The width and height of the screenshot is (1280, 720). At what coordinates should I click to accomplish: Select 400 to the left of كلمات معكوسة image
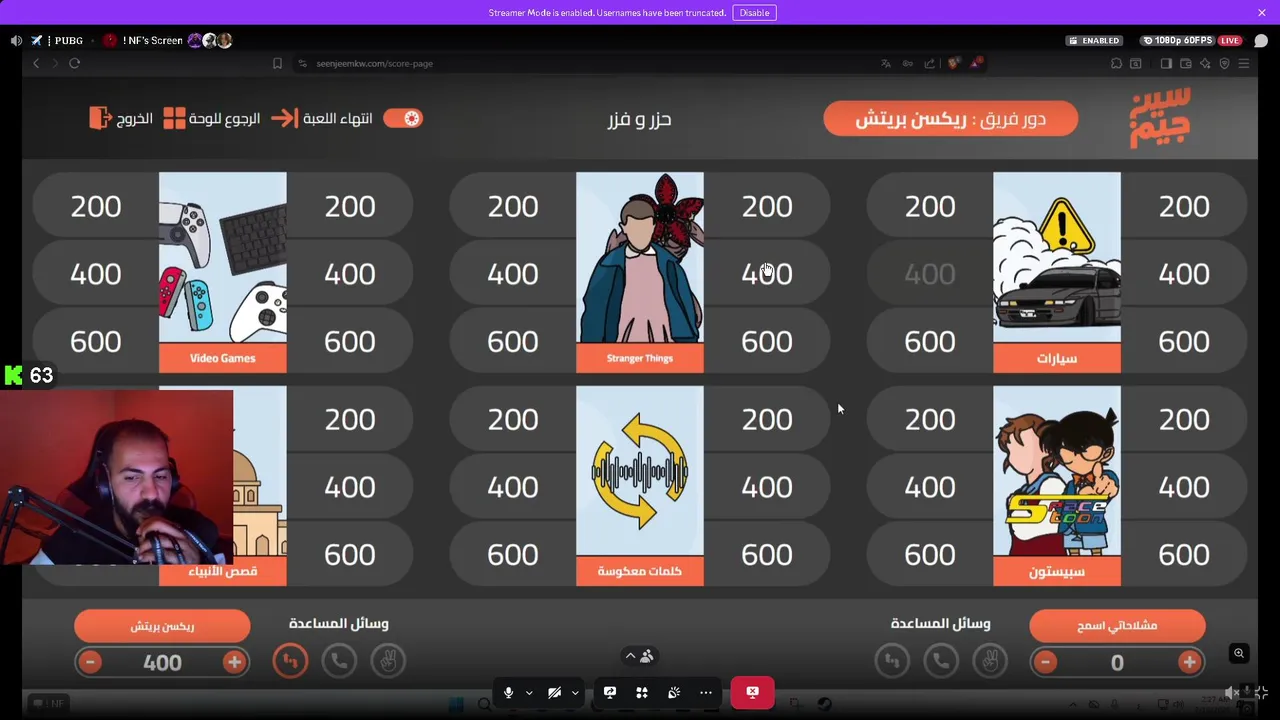coord(513,487)
